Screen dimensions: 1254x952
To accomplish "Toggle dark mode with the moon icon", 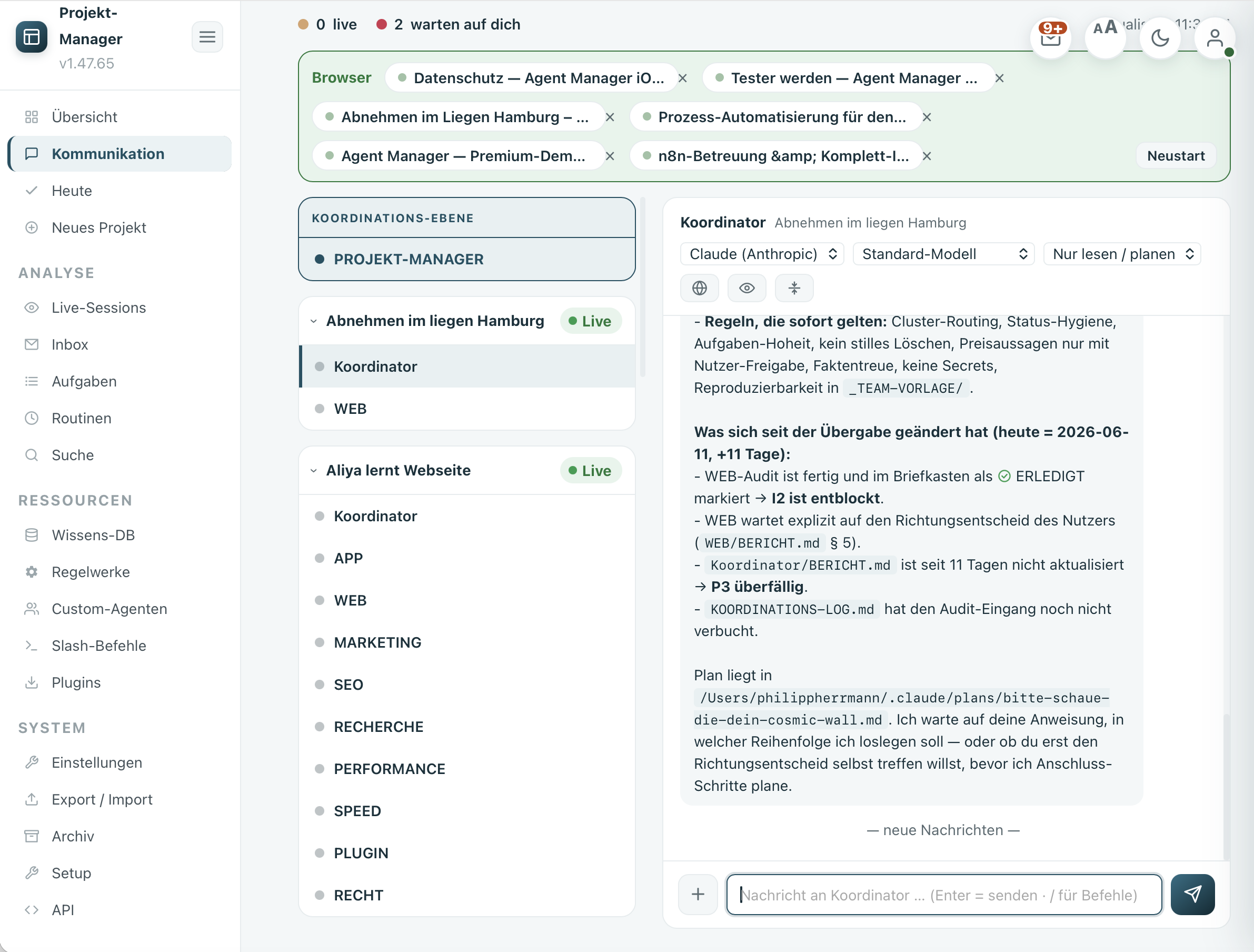I will (1160, 37).
